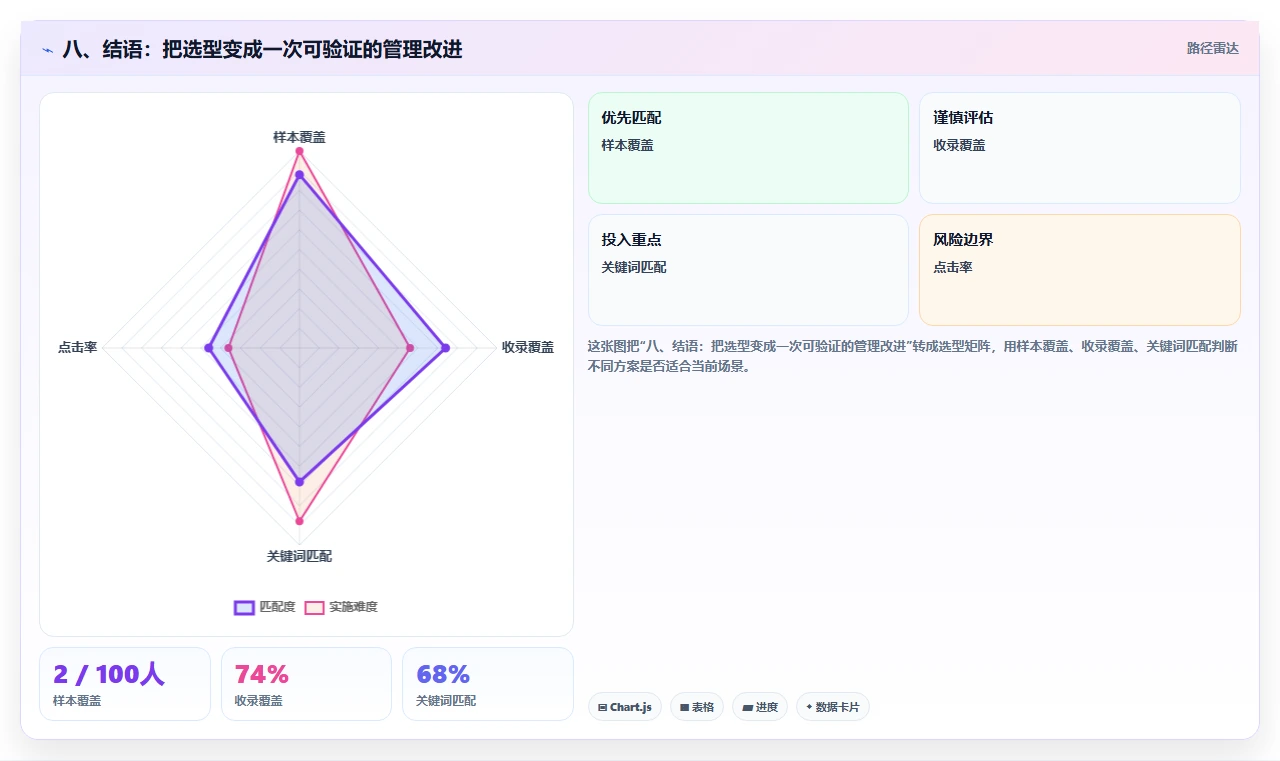
Task: Toggle the 匹配度 legend swatch
Action: 245,607
